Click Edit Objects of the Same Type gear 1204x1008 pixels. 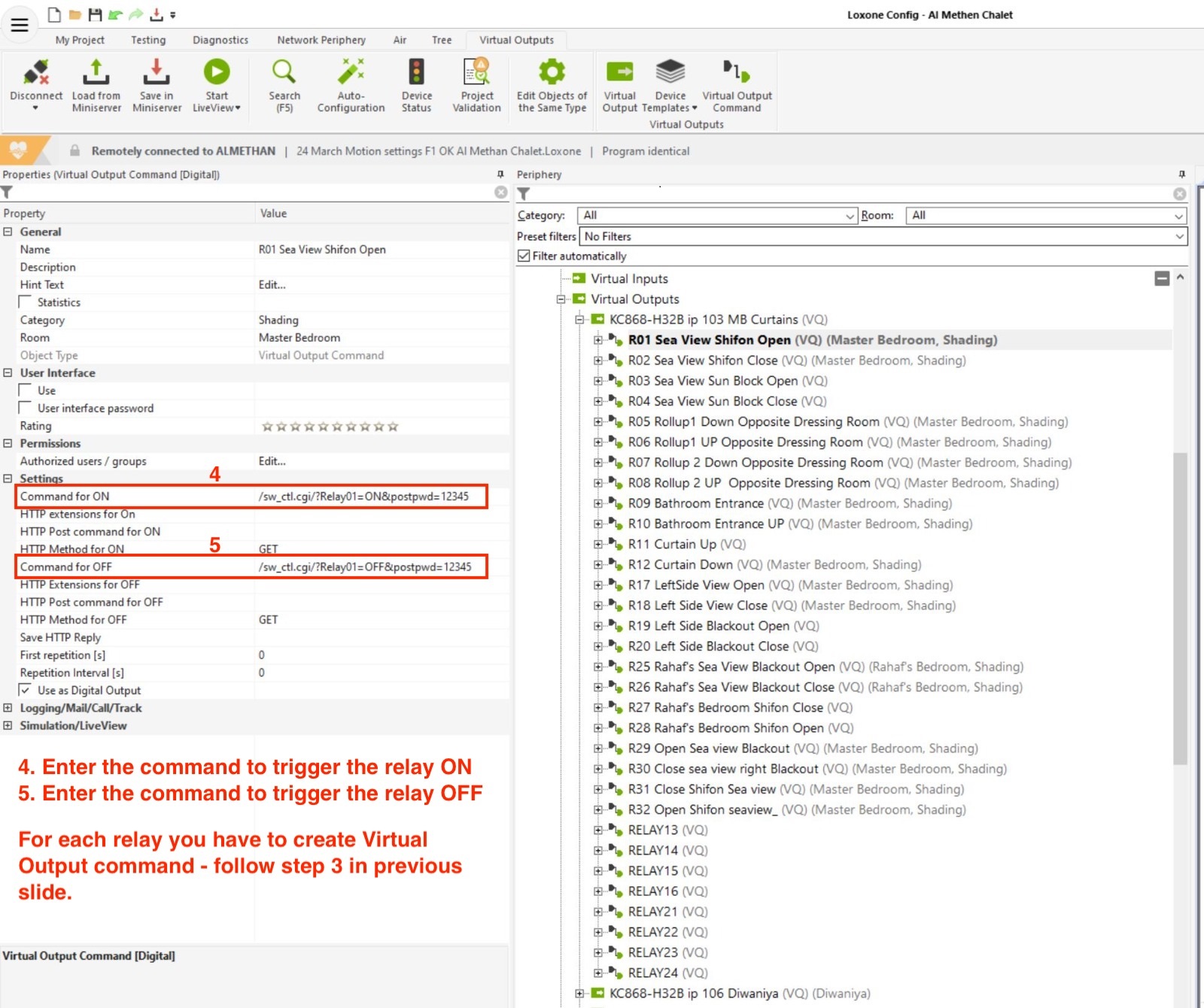552,73
